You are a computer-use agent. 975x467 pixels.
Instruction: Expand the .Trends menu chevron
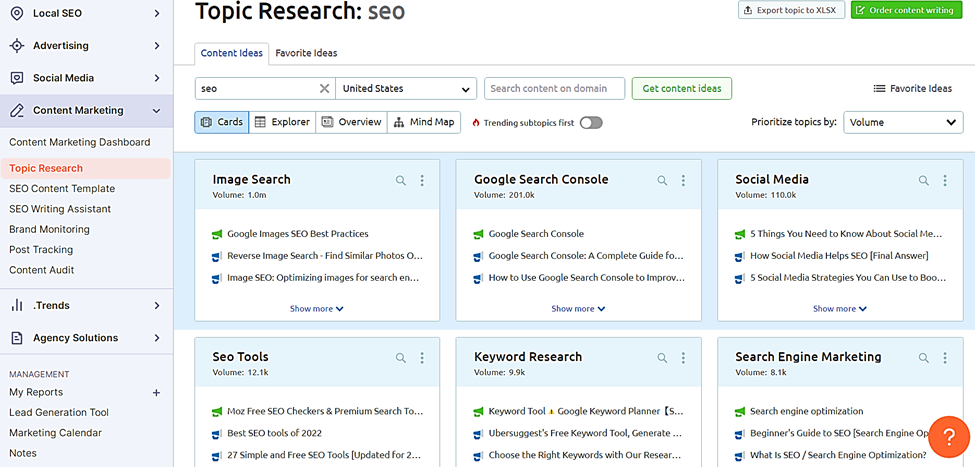click(x=157, y=305)
